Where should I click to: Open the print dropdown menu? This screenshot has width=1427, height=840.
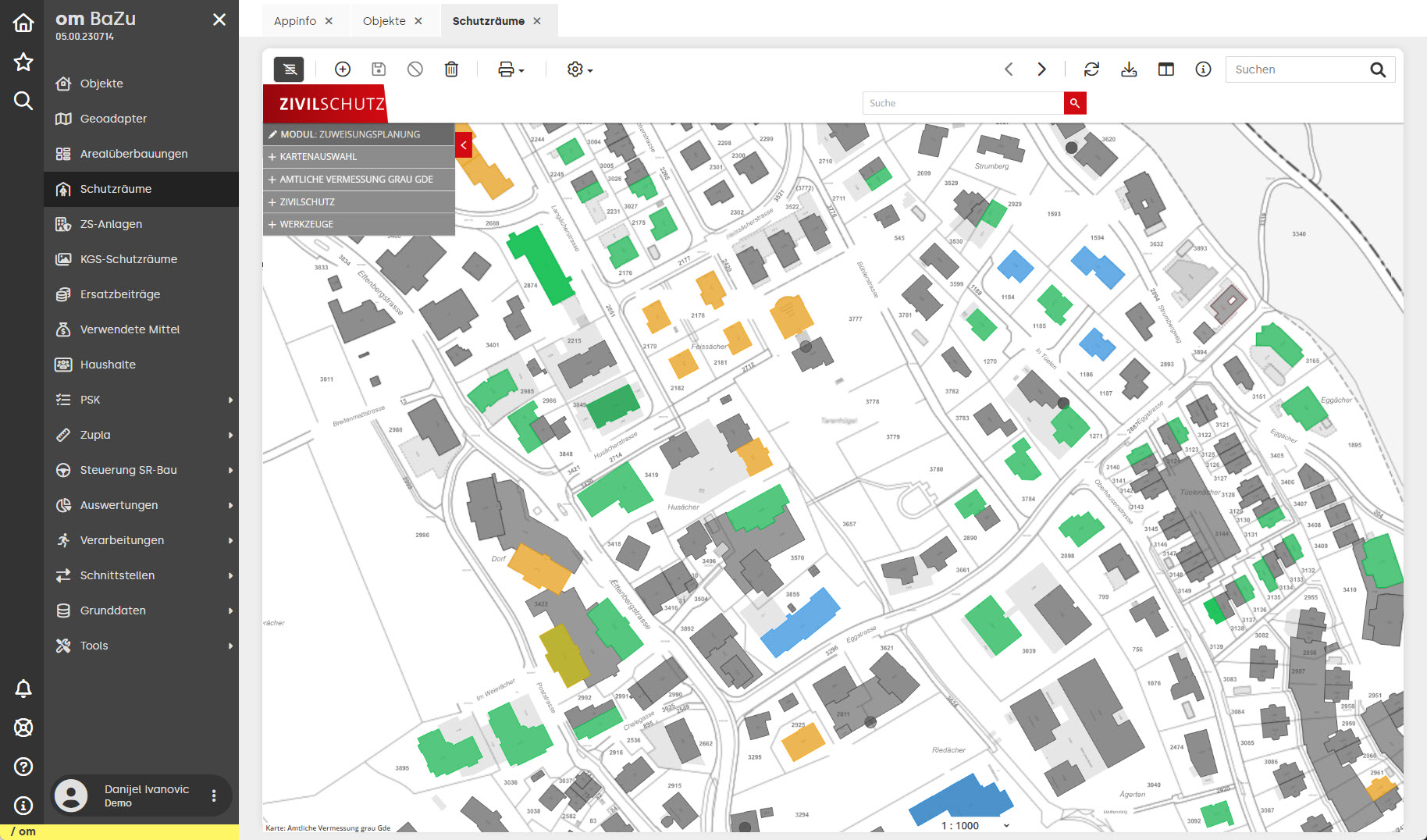point(511,69)
